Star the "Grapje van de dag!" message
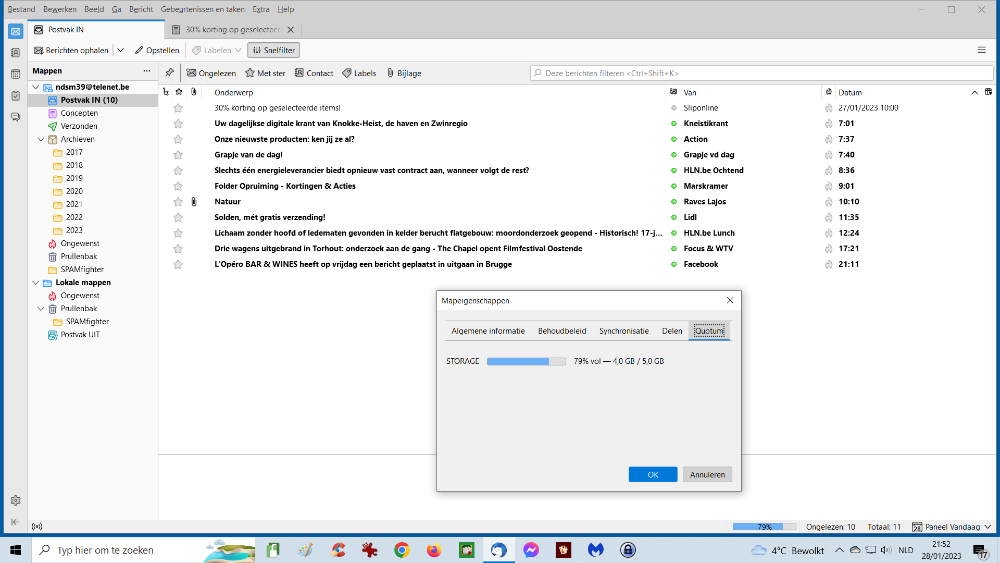 pos(178,155)
